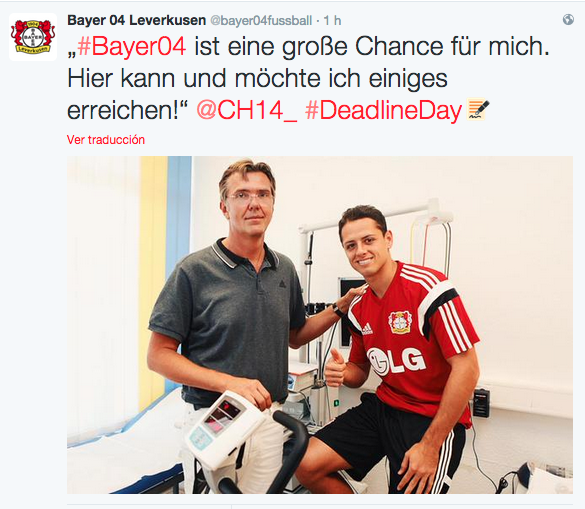Click the 1 h timestamp
Image resolution: width=585 pixels, height=509 pixels.
tap(332, 21)
